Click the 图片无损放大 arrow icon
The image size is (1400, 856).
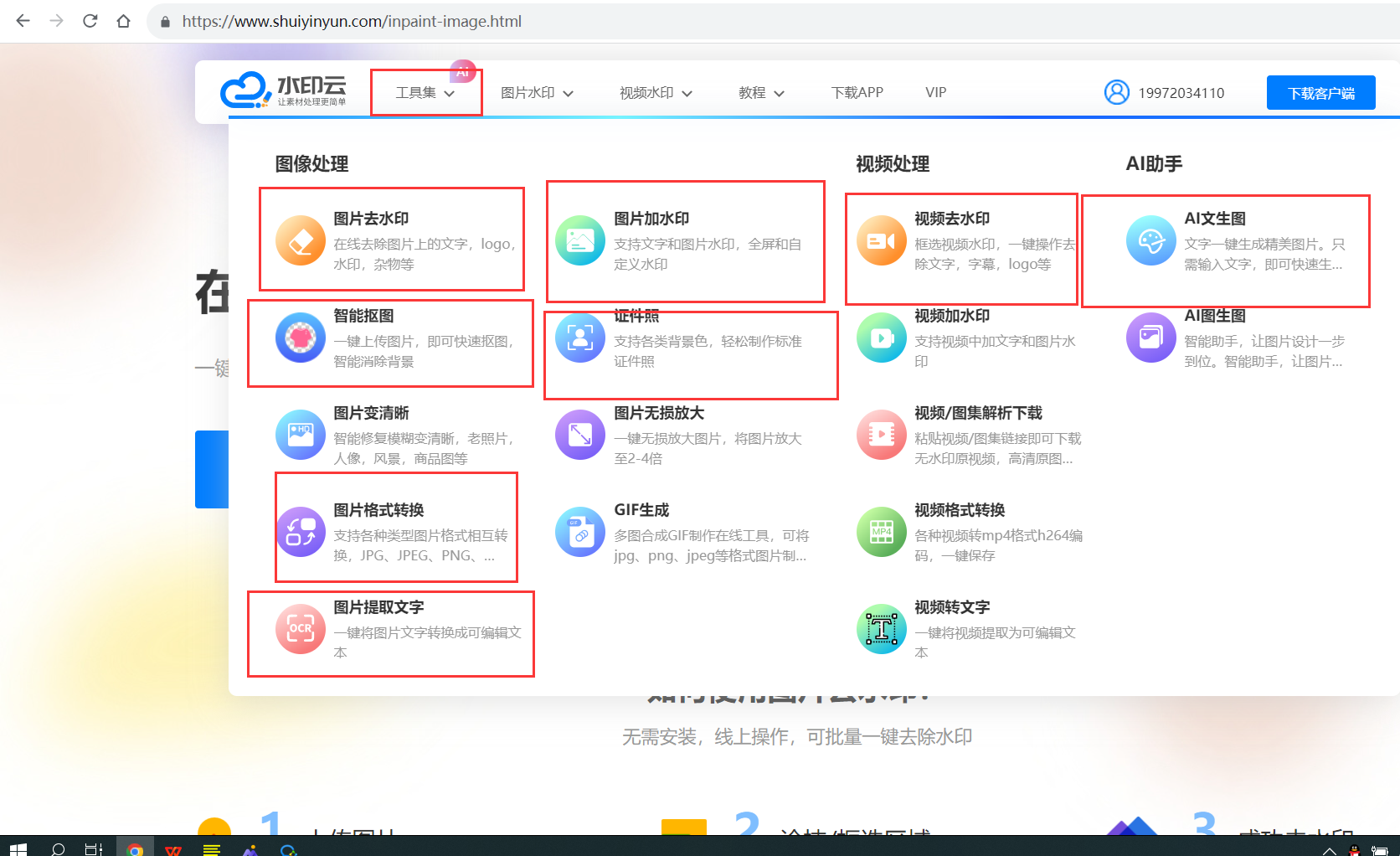[580, 435]
